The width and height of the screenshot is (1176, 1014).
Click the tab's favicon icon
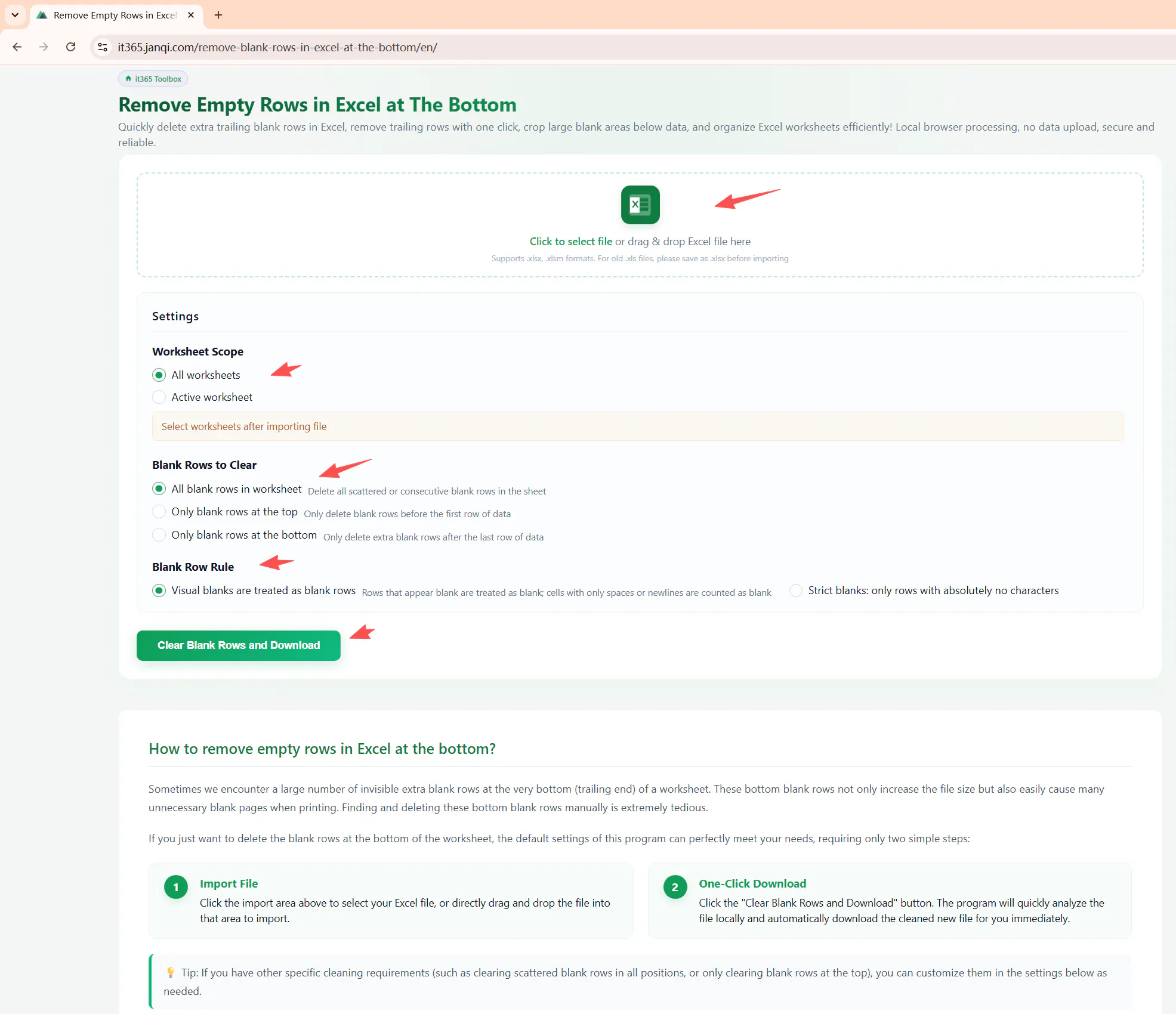point(42,15)
